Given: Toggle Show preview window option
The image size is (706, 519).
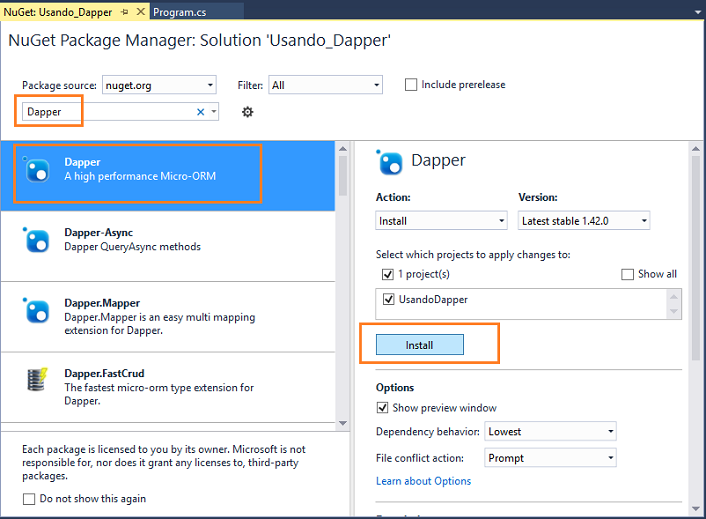Looking at the screenshot, I should click(x=382, y=408).
